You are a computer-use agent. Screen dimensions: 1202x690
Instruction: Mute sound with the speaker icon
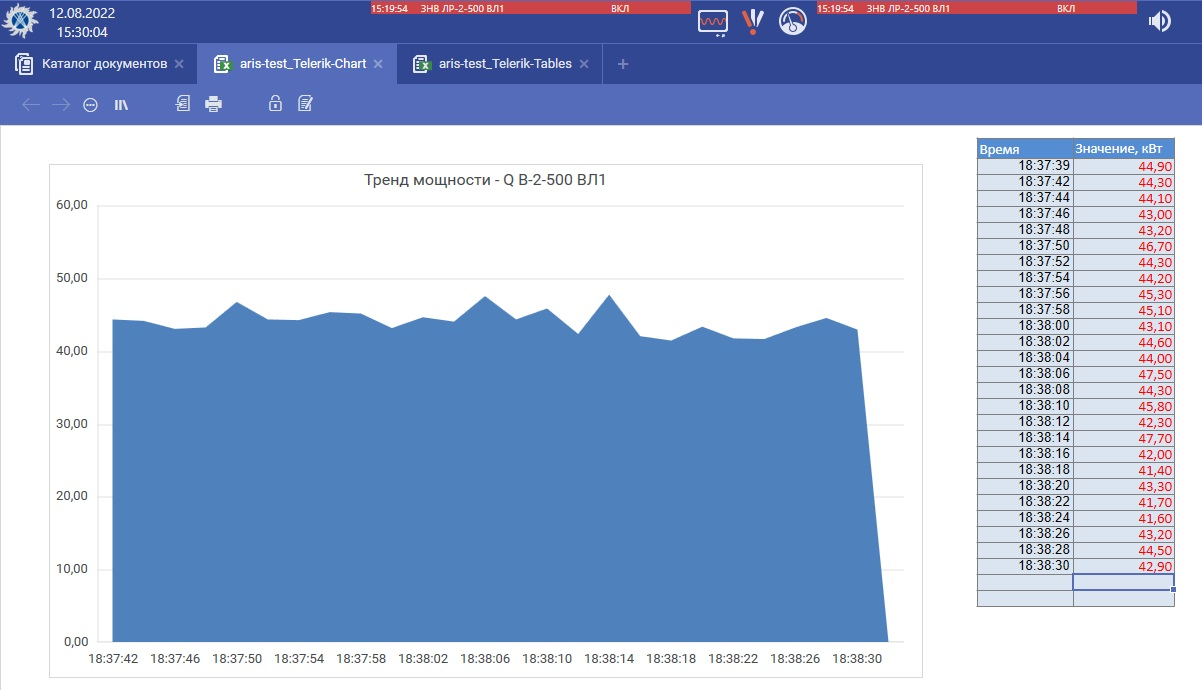tap(1159, 21)
